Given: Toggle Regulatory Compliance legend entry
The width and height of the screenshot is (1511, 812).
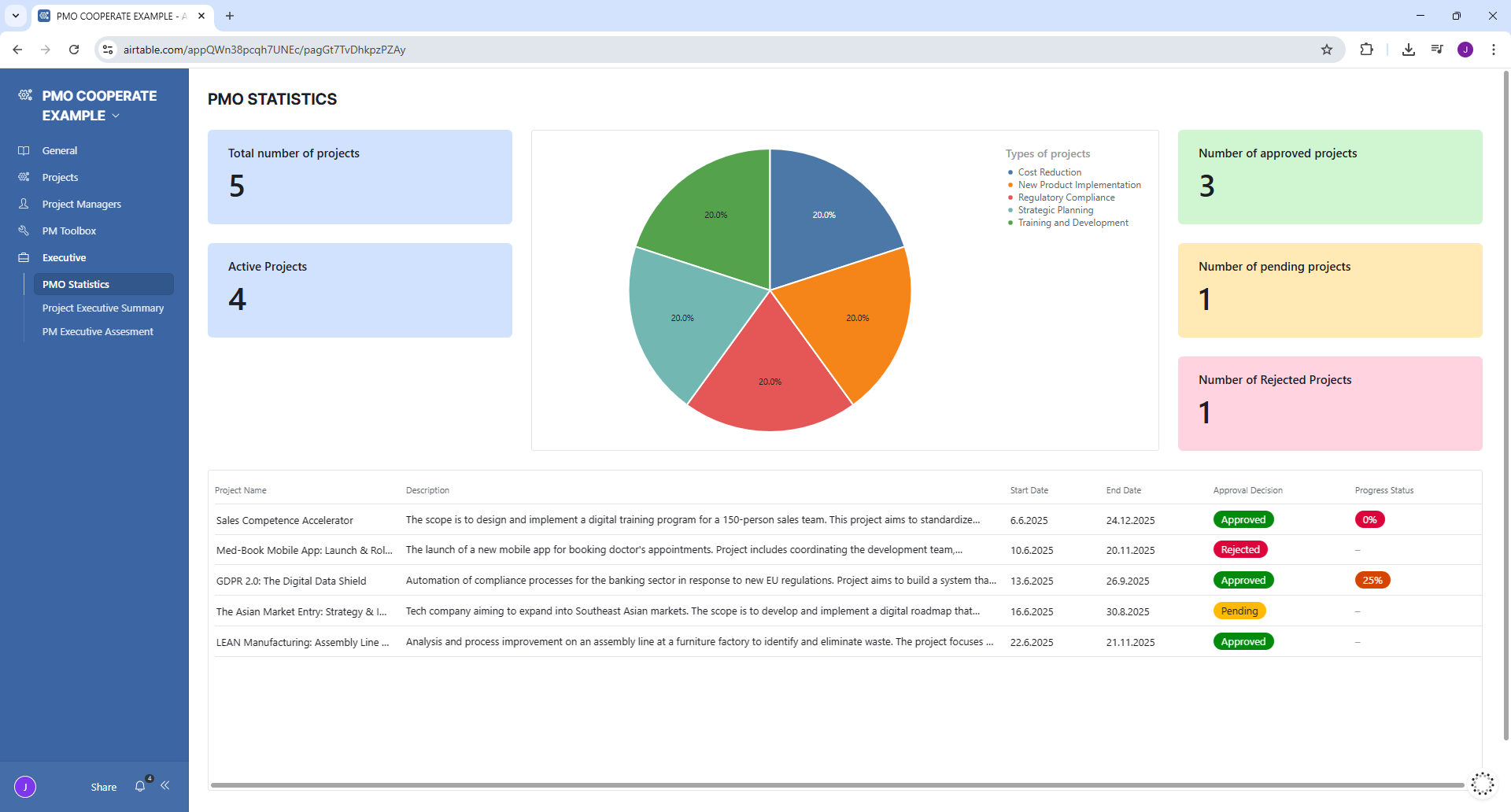Looking at the screenshot, I should tap(1066, 197).
